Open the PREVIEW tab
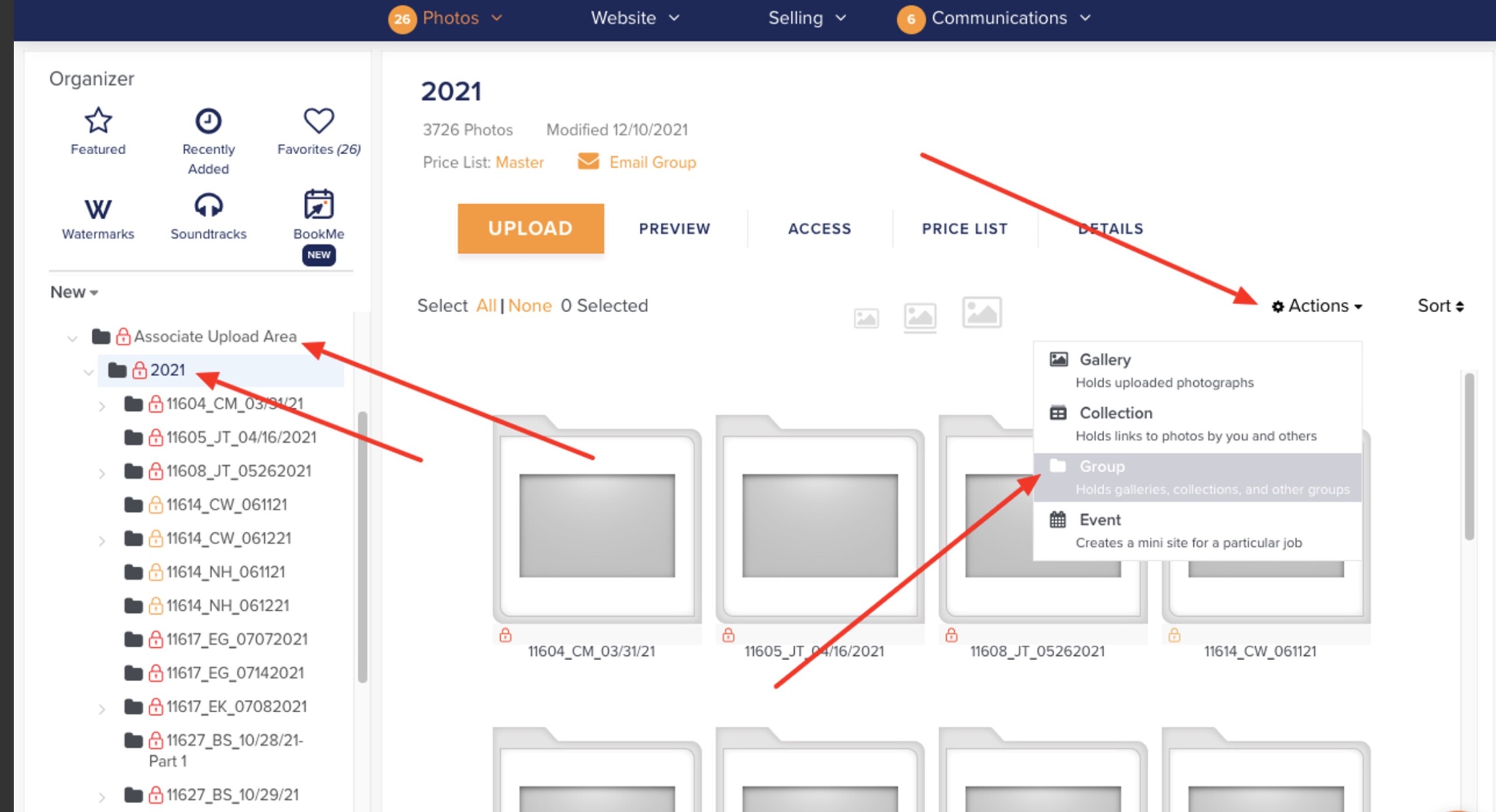Screen dimensions: 1496x812 tap(674, 228)
